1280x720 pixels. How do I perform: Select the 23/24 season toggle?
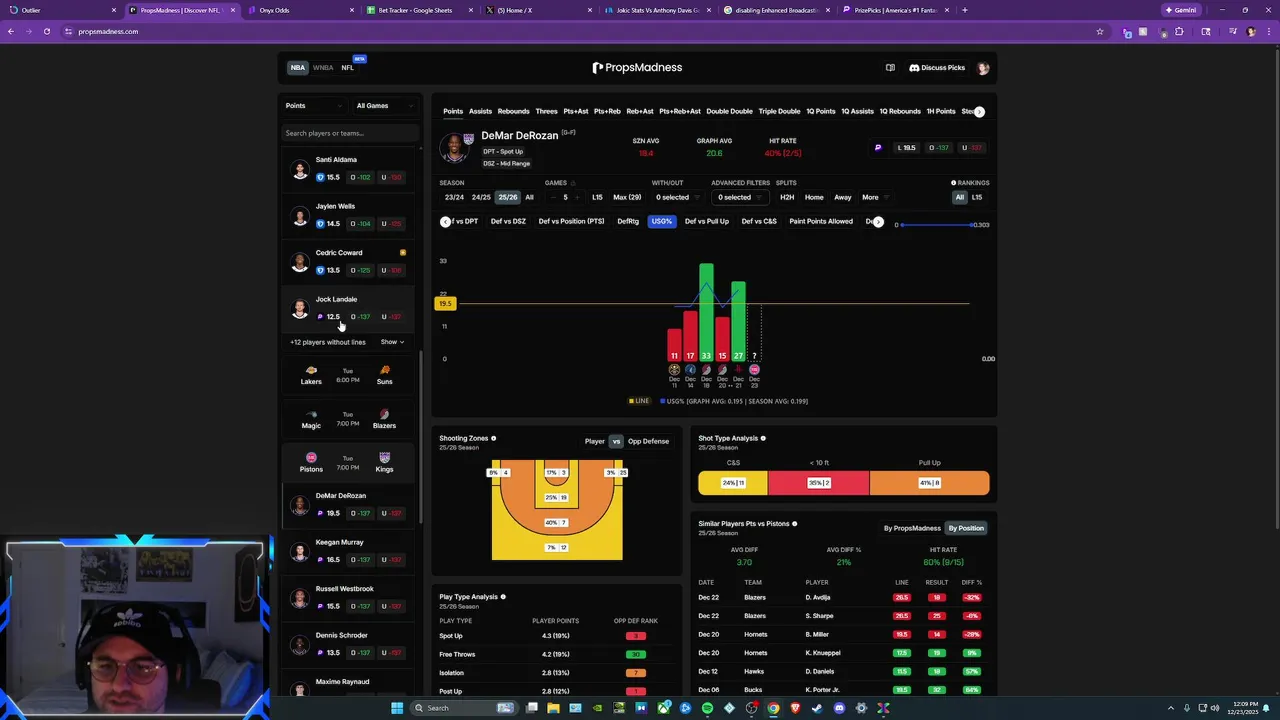[x=454, y=197]
